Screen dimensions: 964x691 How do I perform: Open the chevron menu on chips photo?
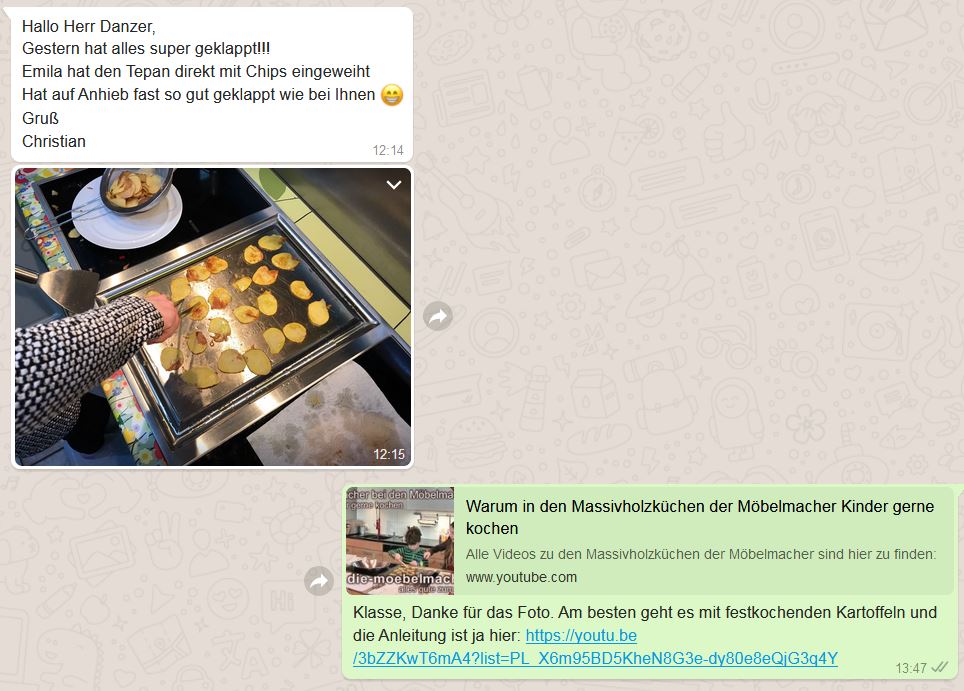tap(393, 184)
